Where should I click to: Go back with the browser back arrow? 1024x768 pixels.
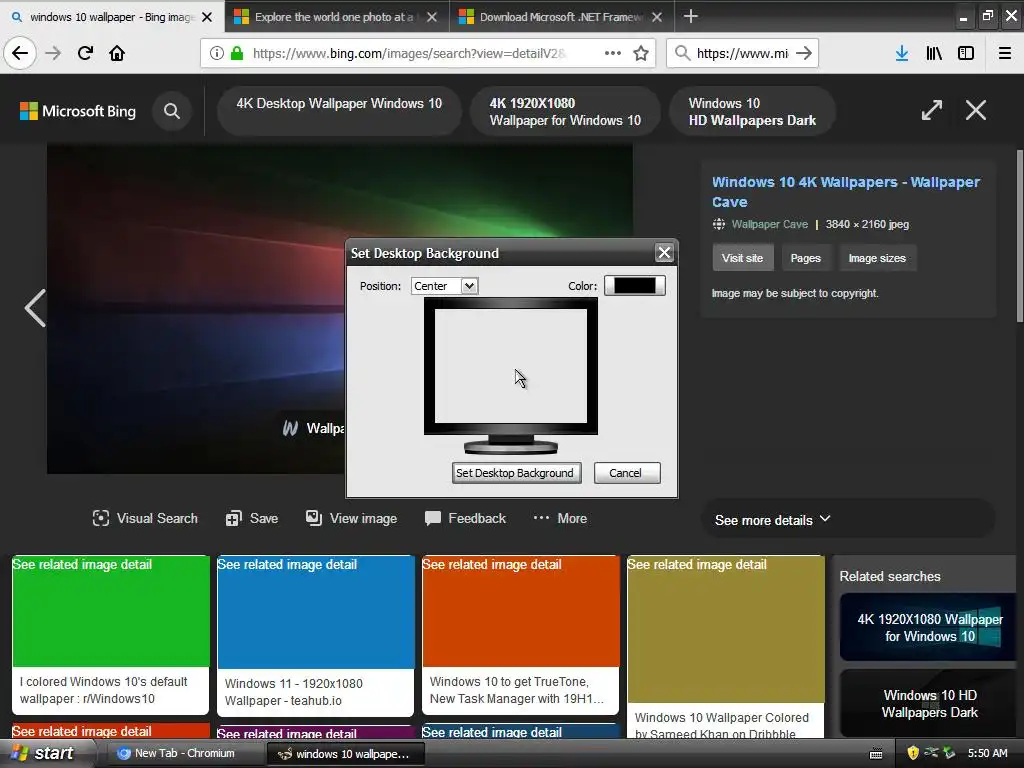click(x=20, y=53)
